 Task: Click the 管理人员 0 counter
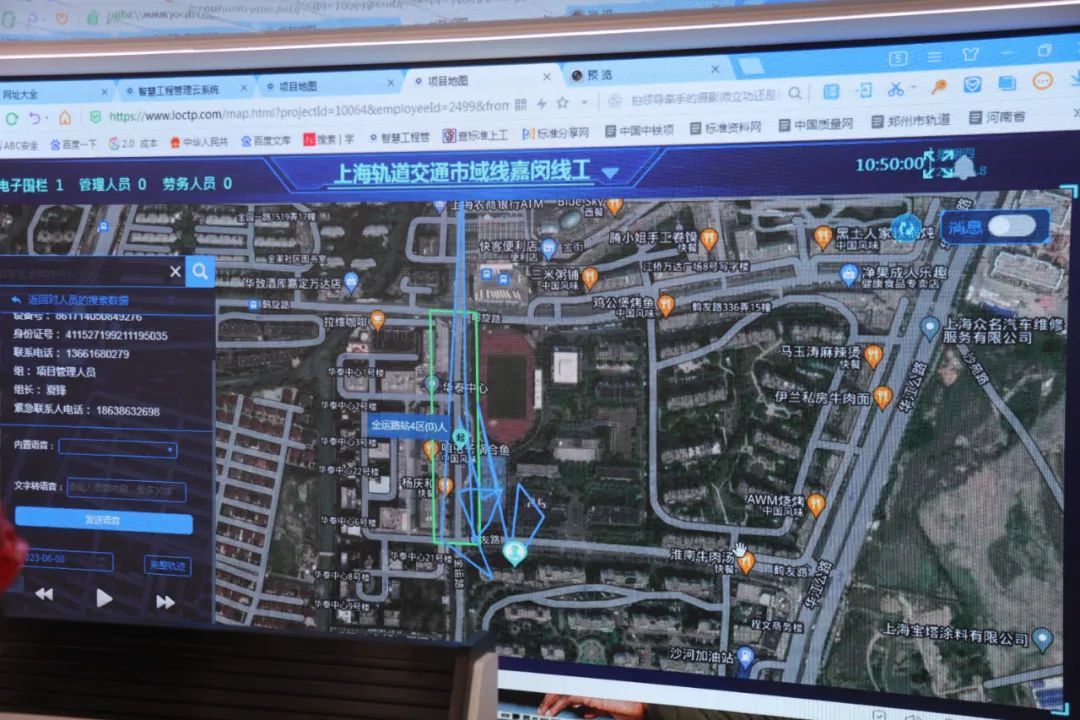(x=112, y=184)
